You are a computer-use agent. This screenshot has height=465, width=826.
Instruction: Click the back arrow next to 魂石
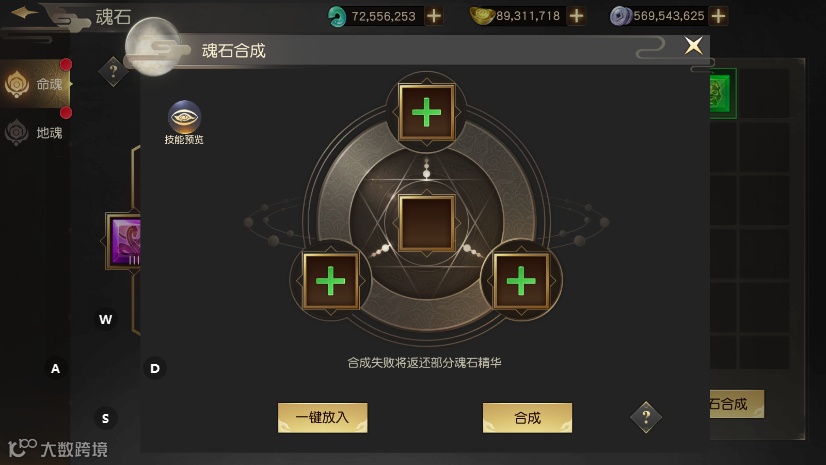pos(25,13)
